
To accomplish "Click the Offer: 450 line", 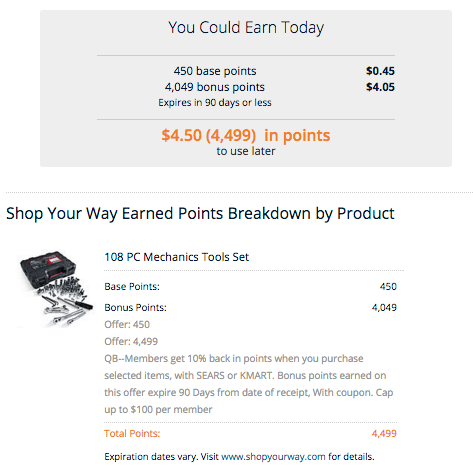I will pyautogui.click(x=127, y=324).
